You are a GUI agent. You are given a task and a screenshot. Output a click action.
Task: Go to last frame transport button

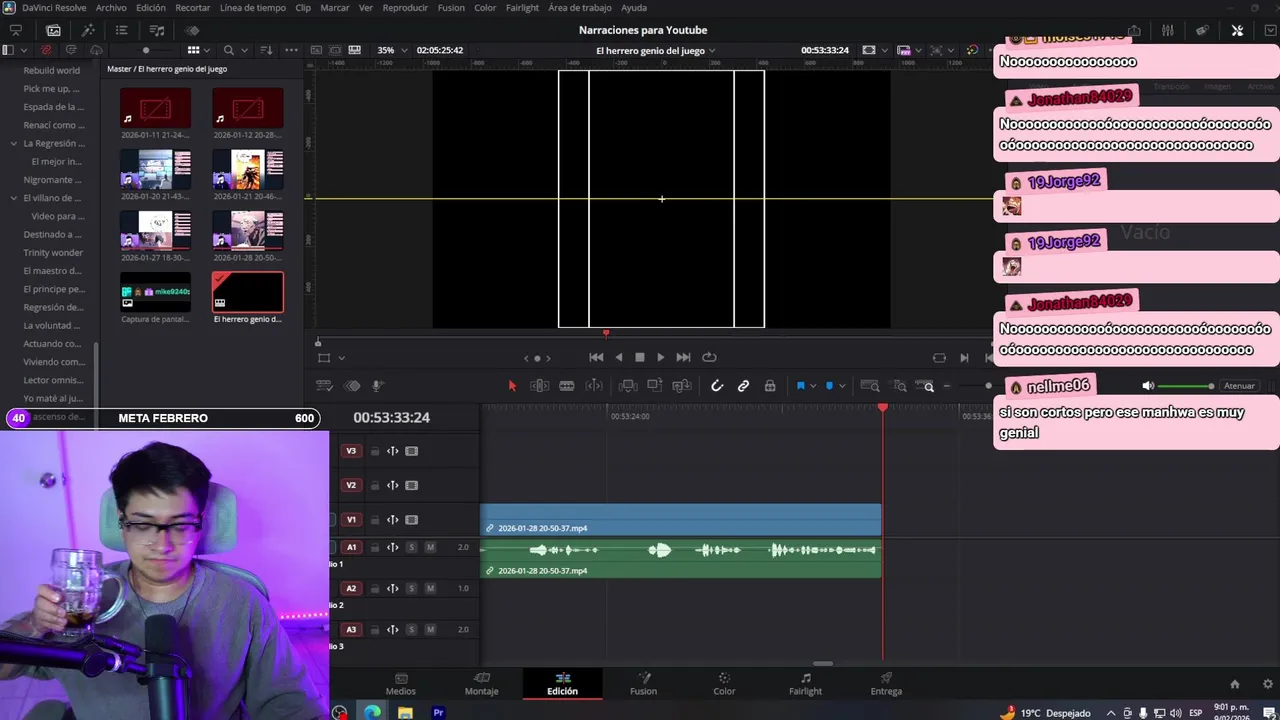[683, 357]
